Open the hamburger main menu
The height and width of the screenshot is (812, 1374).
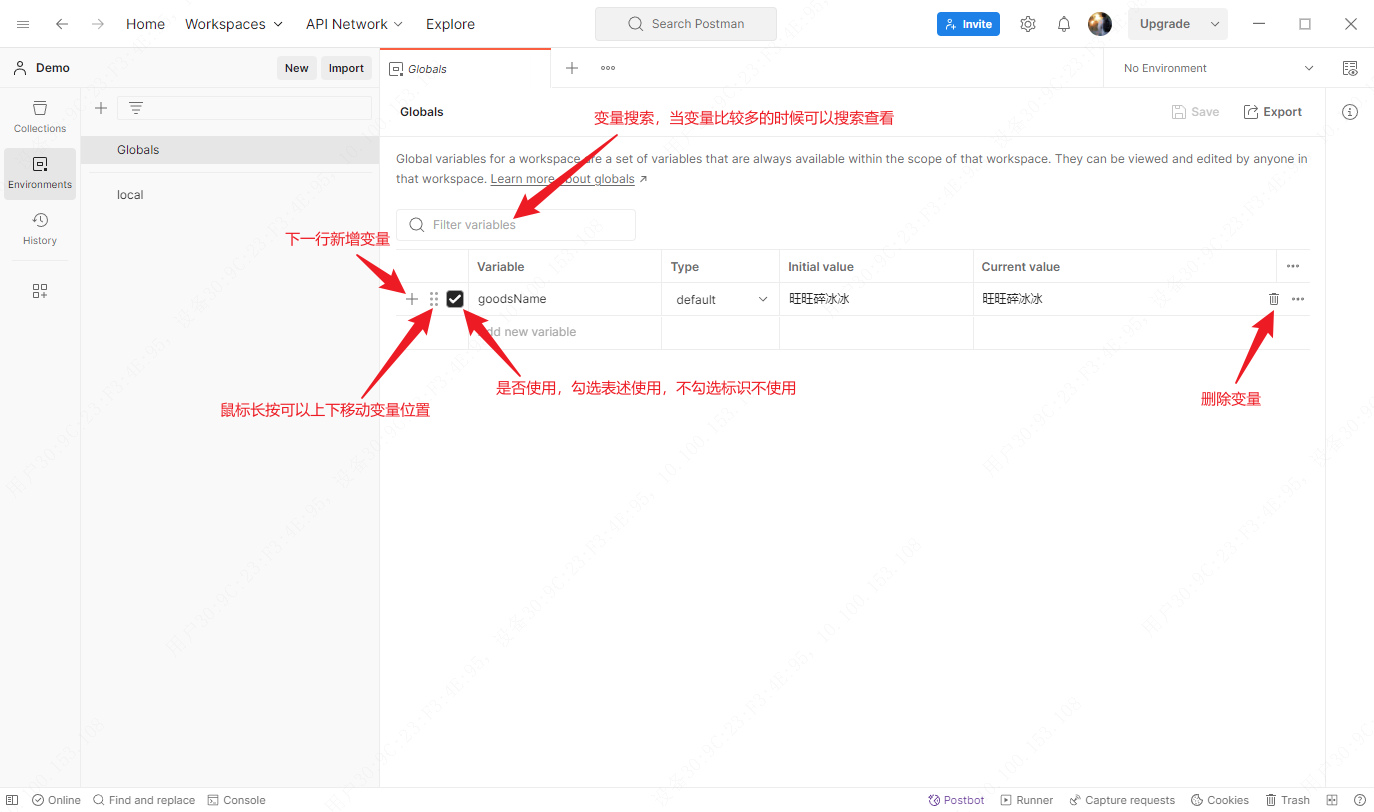click(23, 24)
